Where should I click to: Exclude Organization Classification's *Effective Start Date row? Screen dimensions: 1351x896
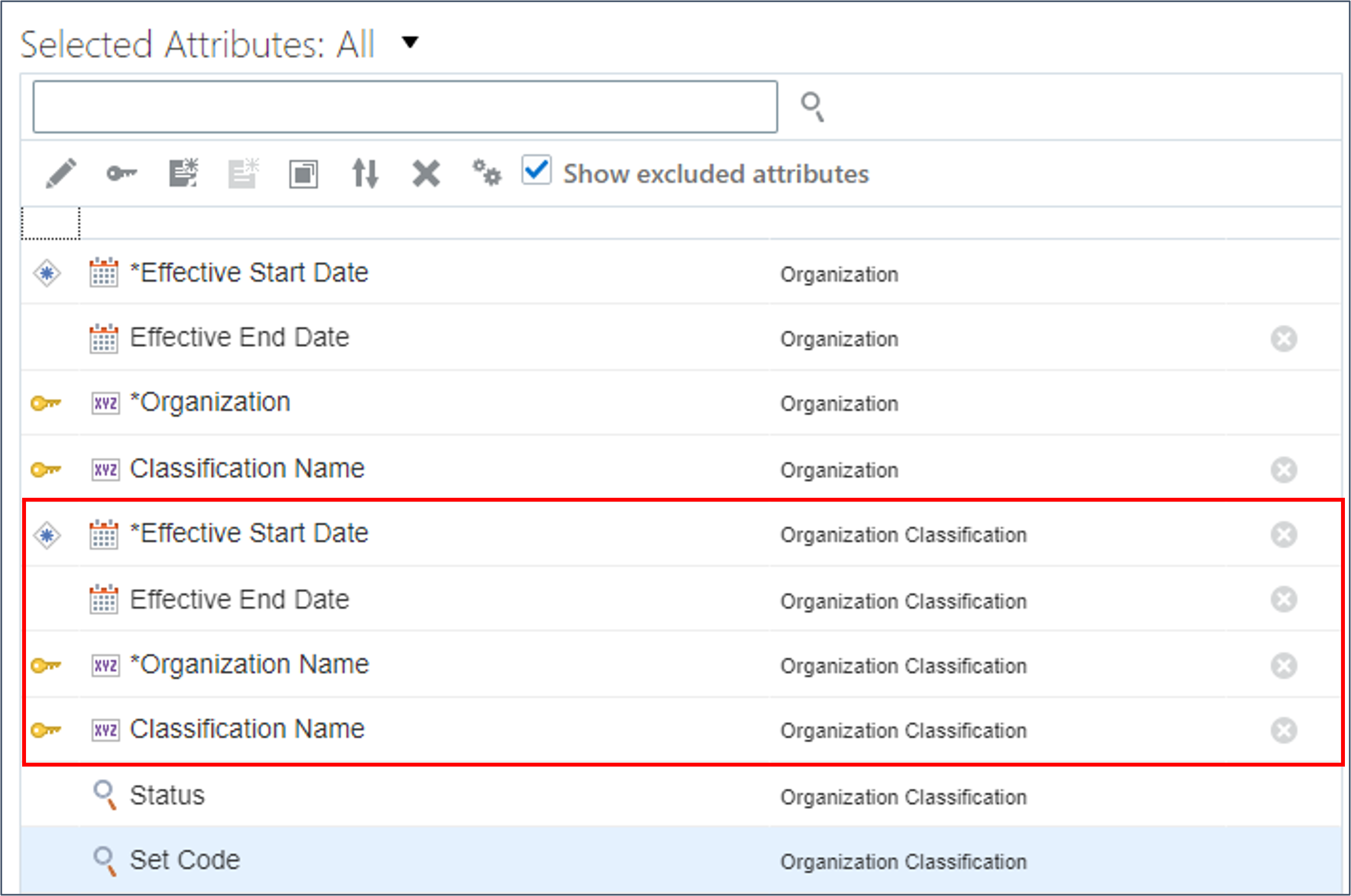pos(1283,535)
